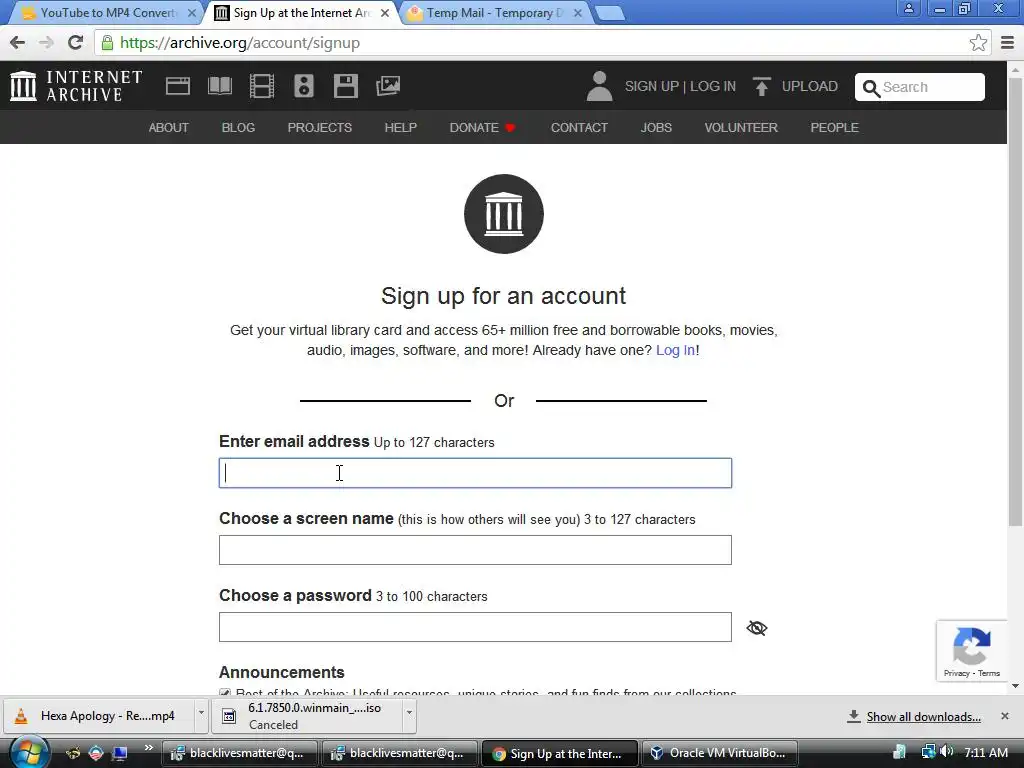
Task: Open JOBS menu item
Action: click(656, 128)
